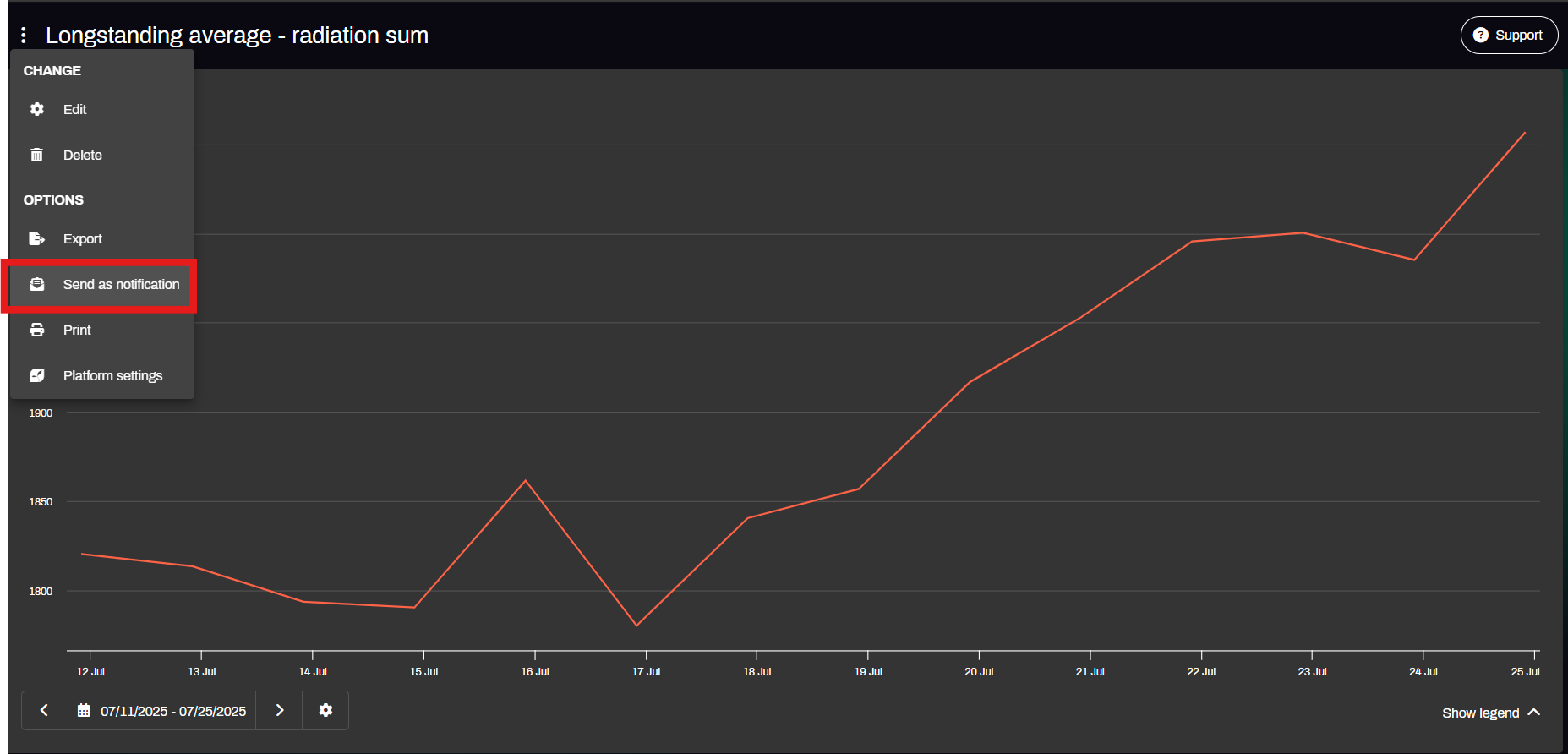Click the Delete trash icon
1568x754 pixels.
pyautogui.click(x=37, y=155)
